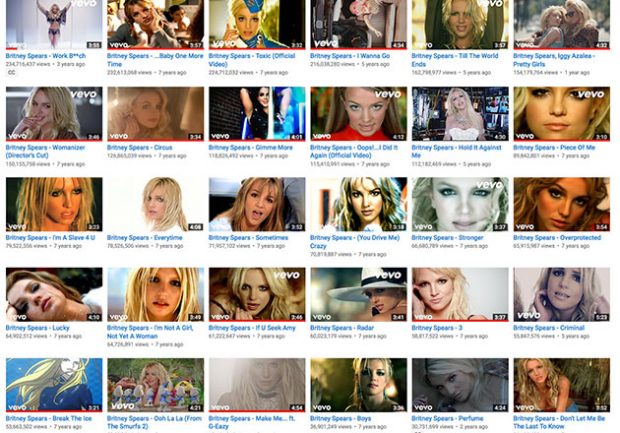The image size is (620, 433).
Task: Open the ...Baby One More Time thumbnail
Action: [156, 25]
